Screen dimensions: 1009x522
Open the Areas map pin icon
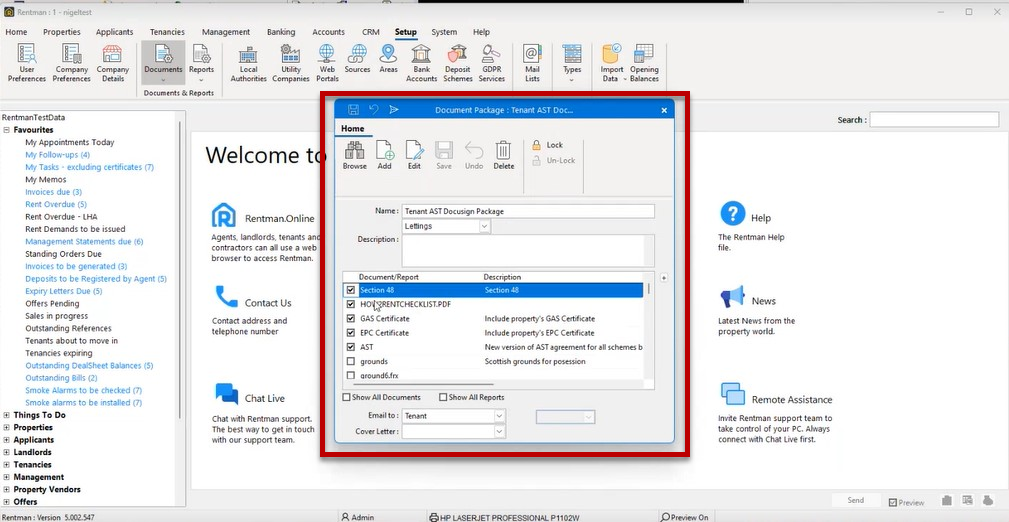click(388, 59)
